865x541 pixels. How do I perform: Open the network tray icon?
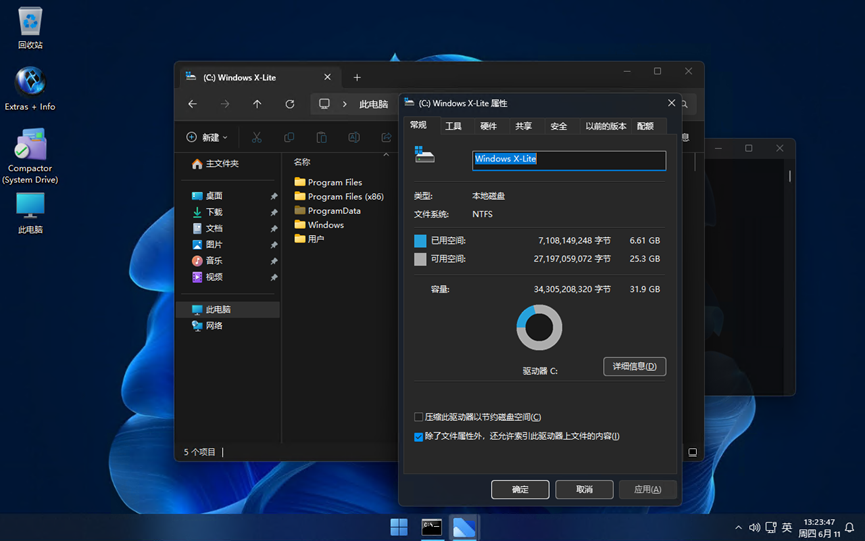[771, 528]
